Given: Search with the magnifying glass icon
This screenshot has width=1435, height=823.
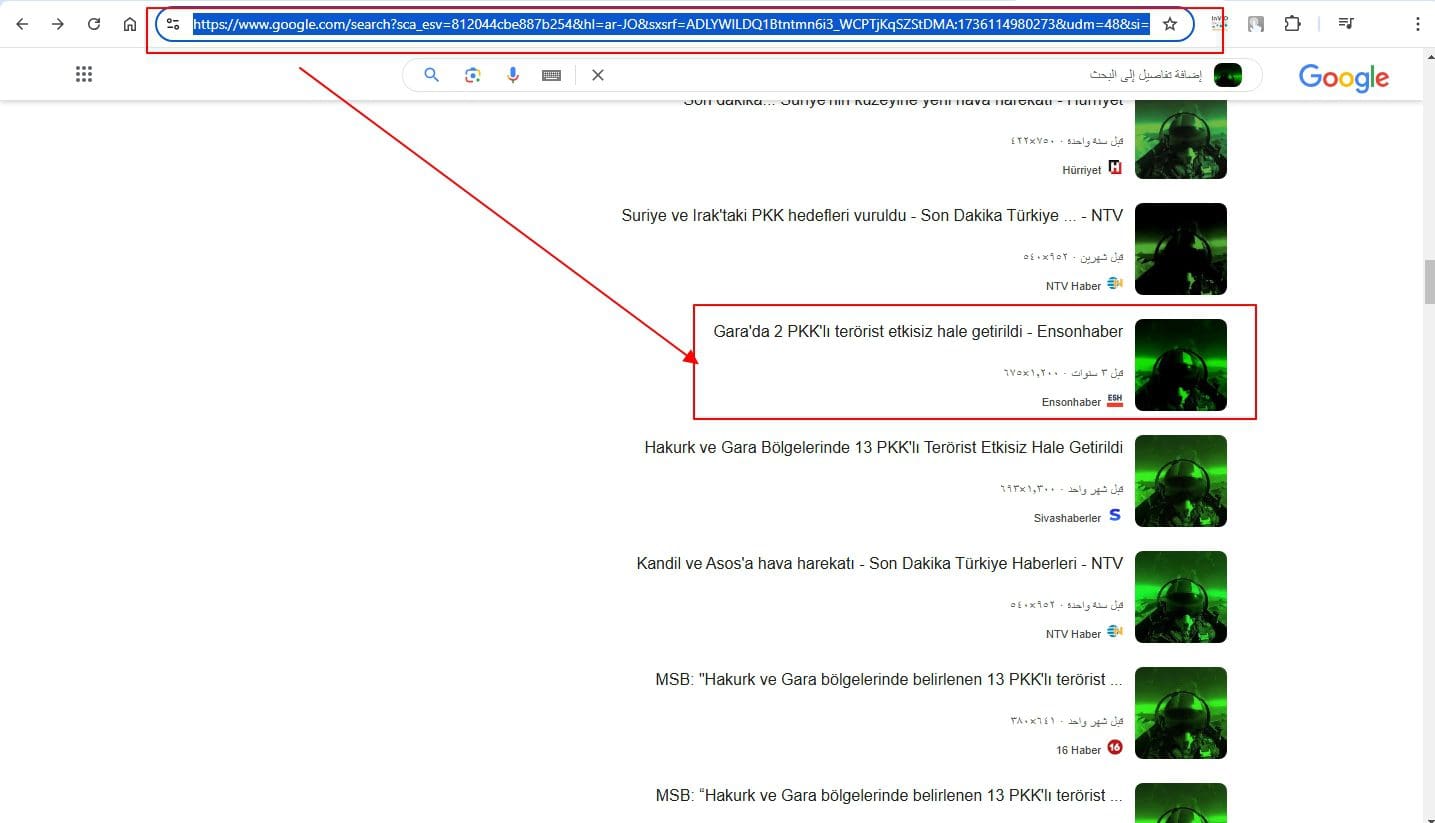Looking at the screenshot, I should (432, 75).
